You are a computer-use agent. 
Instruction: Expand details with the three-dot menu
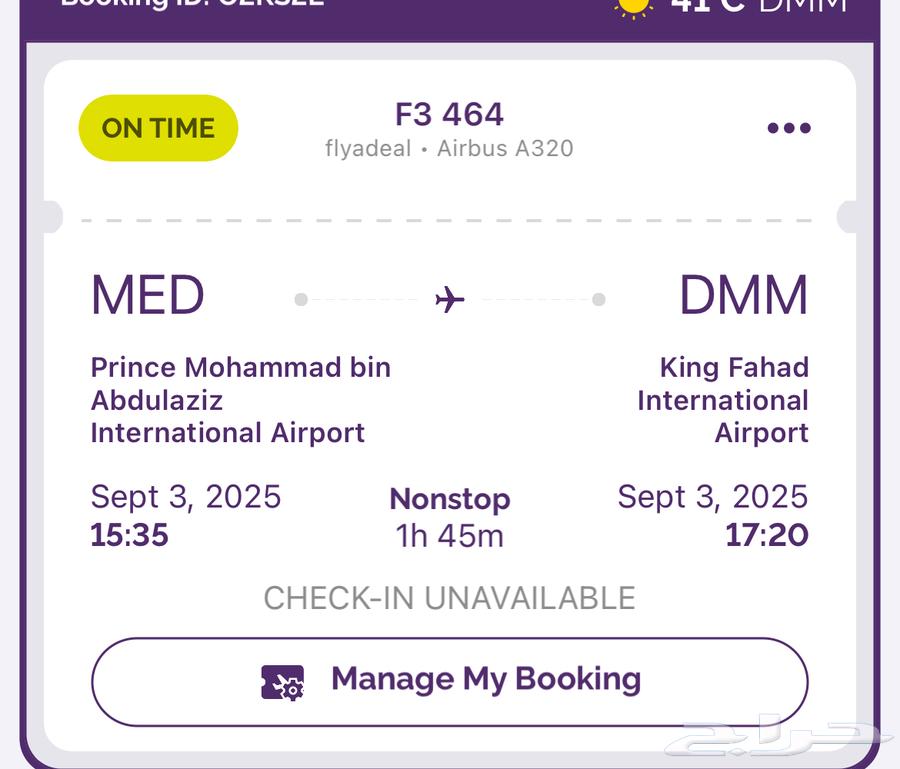tap(790, 127)
